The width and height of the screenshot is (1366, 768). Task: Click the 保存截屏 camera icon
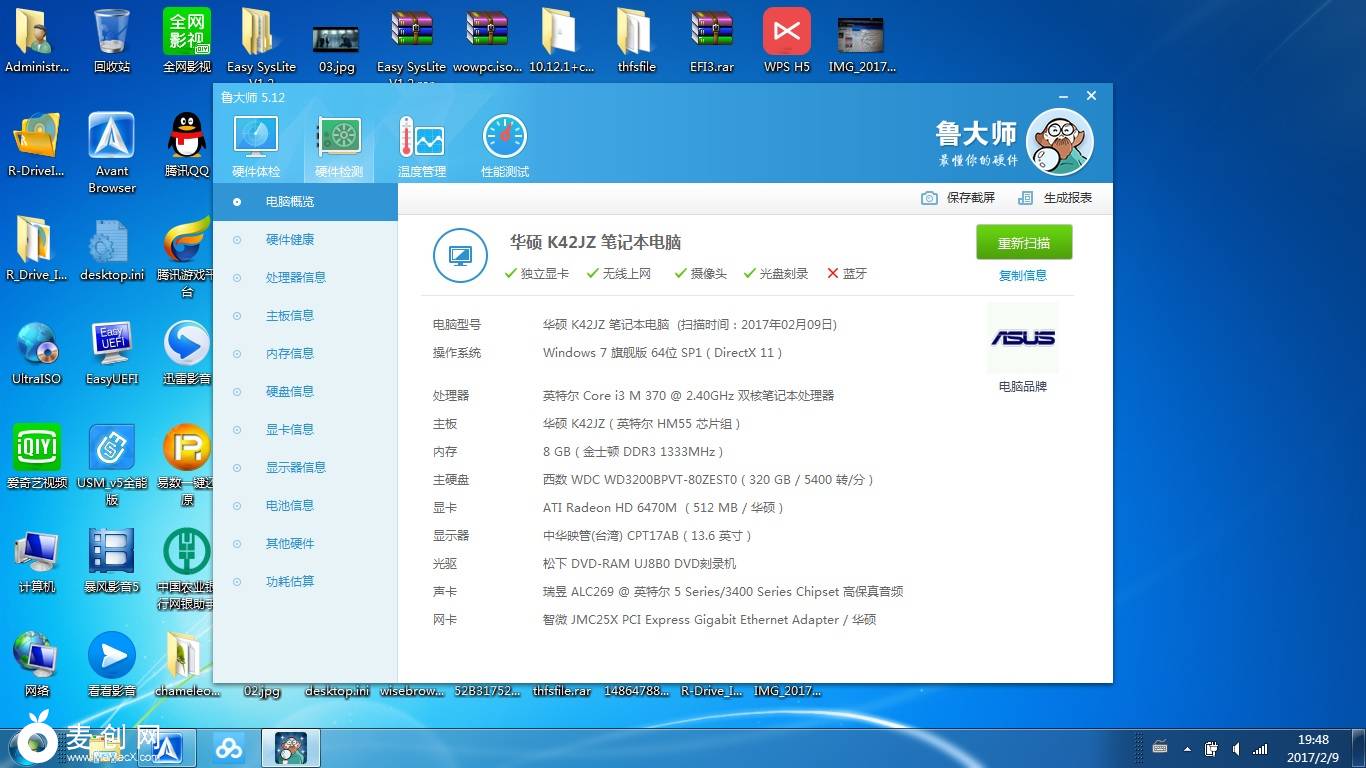pos(929,198)
